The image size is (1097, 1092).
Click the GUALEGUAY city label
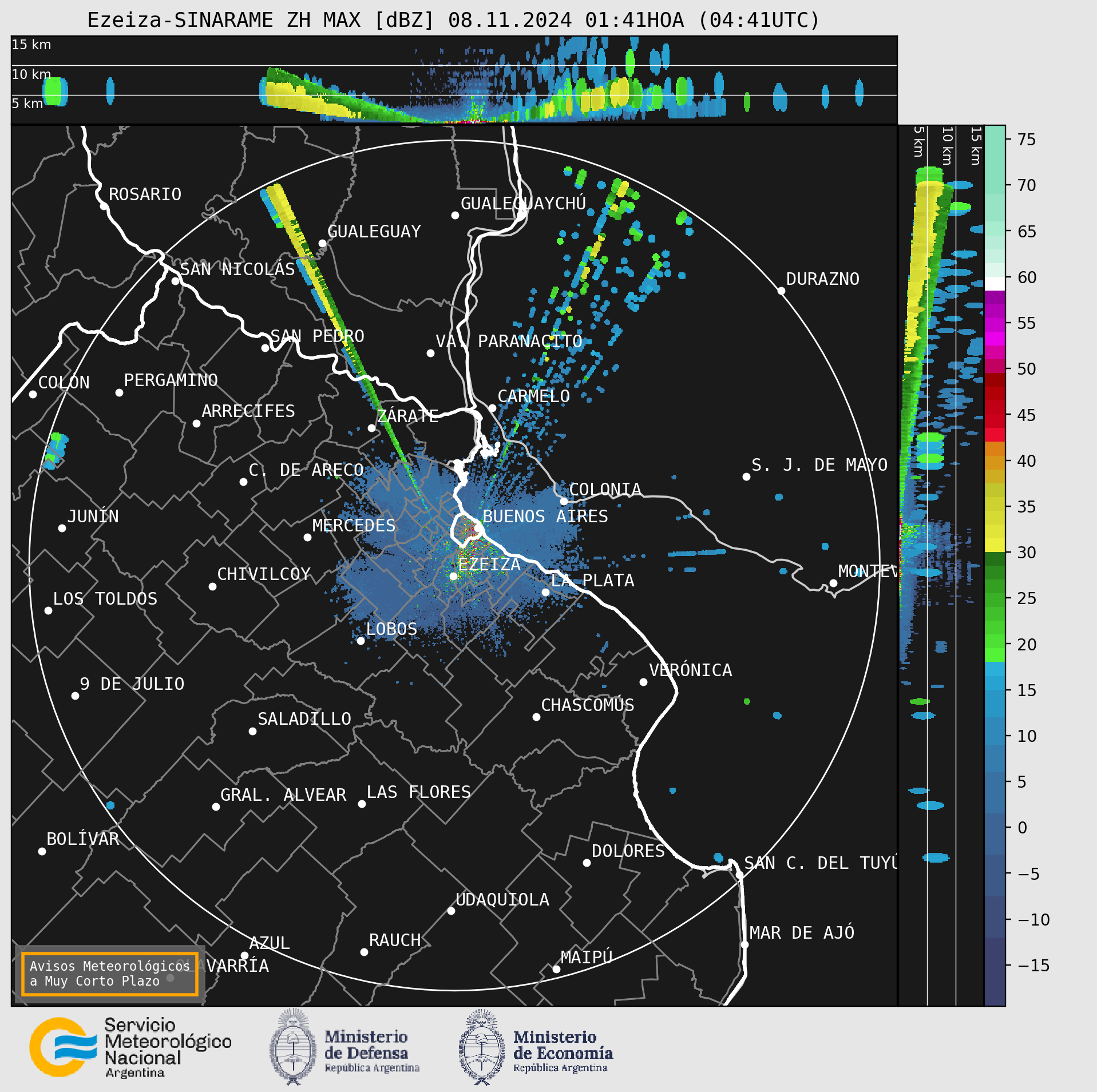[374, 232]
